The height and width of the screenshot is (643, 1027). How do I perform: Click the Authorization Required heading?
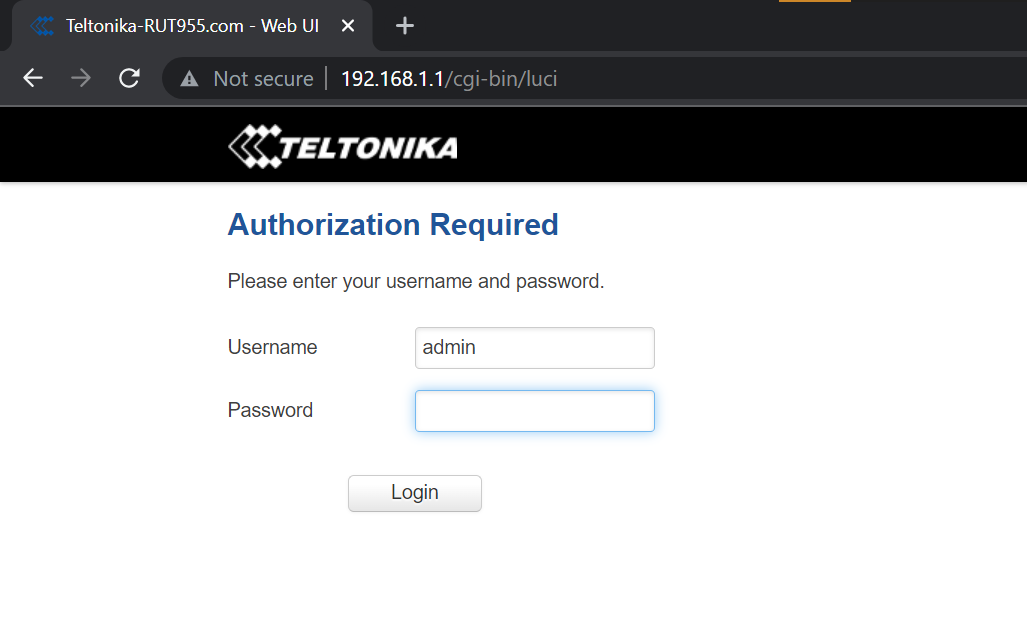point(393,225)
